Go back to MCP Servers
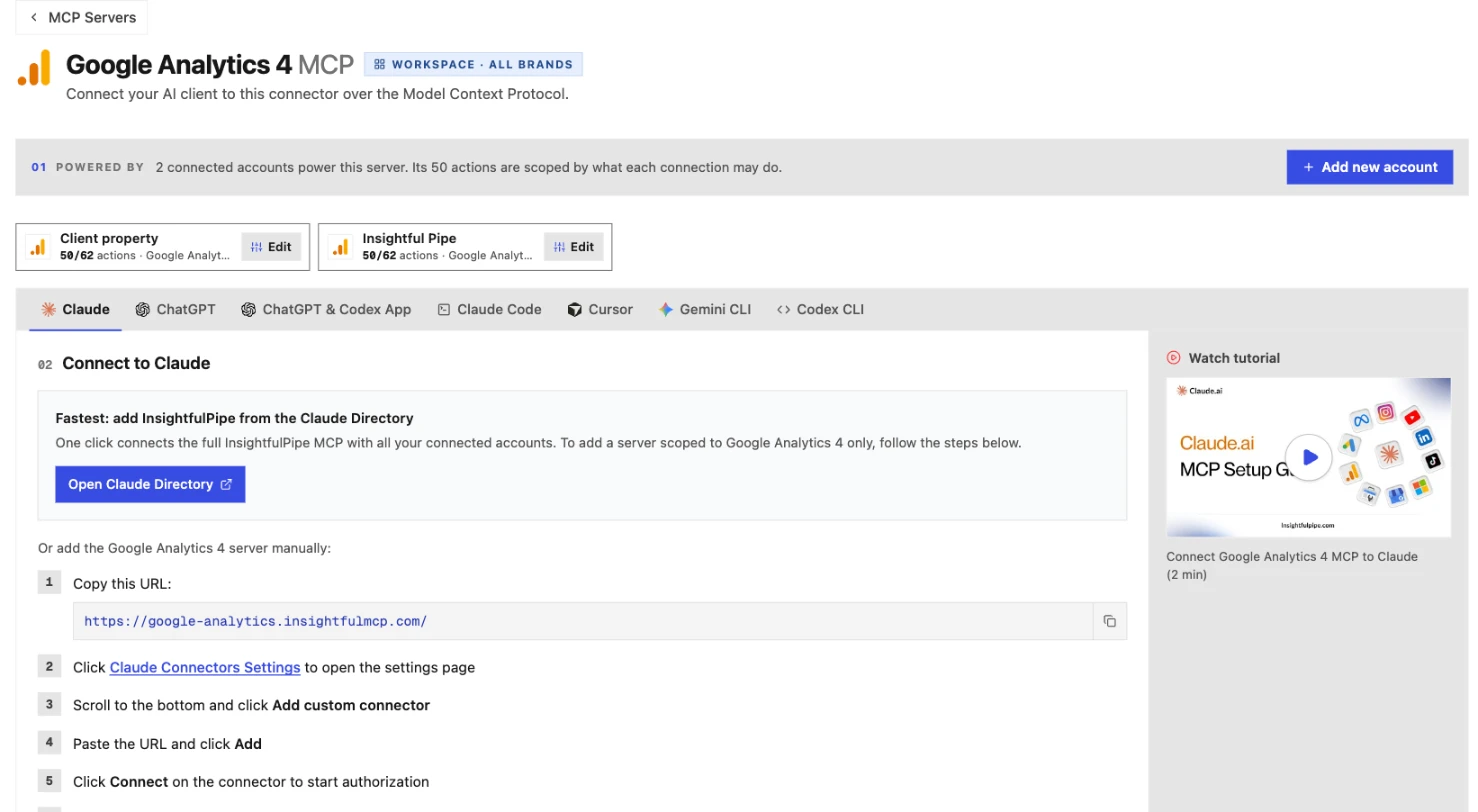The width and height of the screenshot is (1478, 812). 82,17
